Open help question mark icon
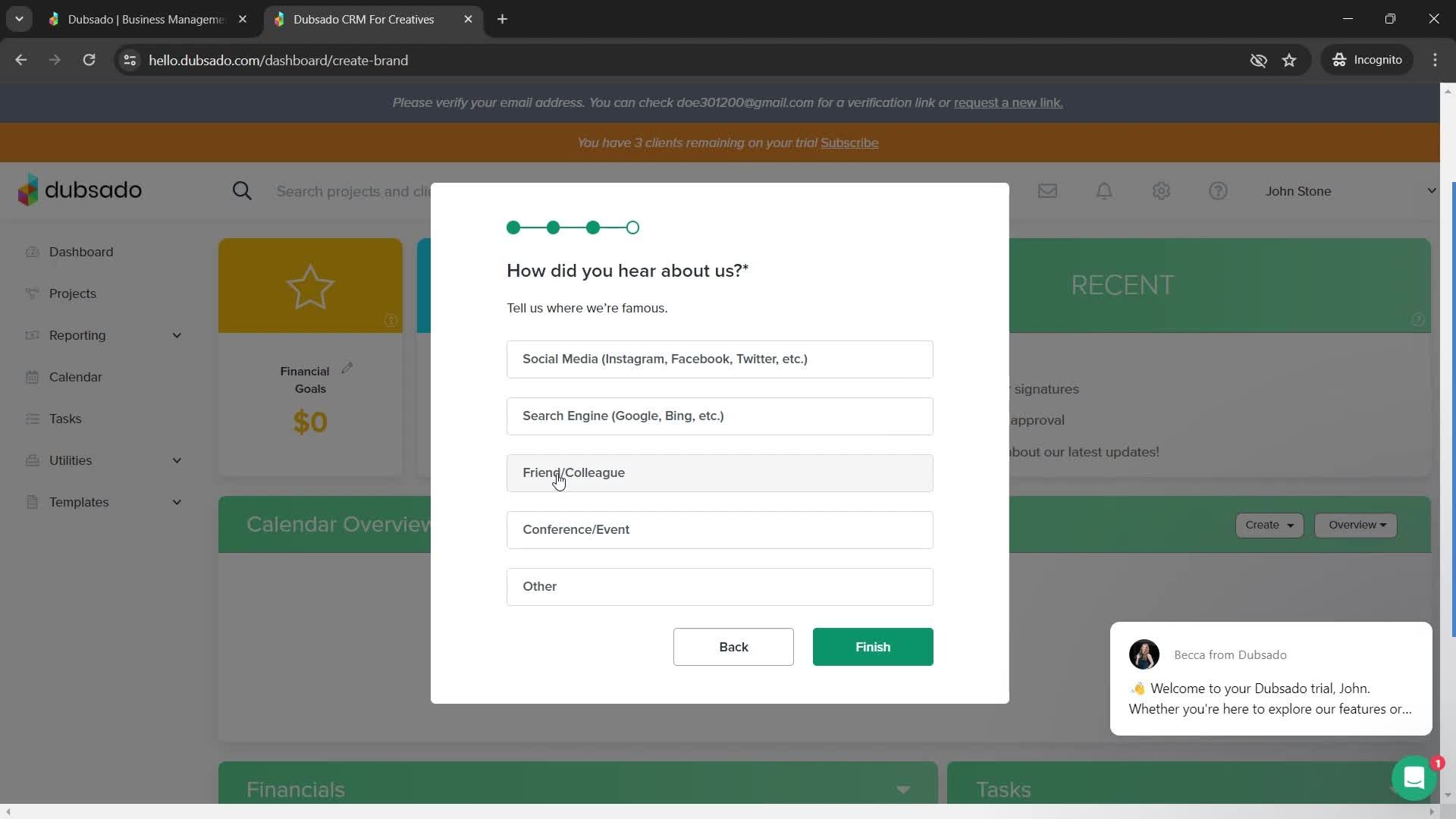Screen dimensions: 1456x819 (x=1218, y=191)
